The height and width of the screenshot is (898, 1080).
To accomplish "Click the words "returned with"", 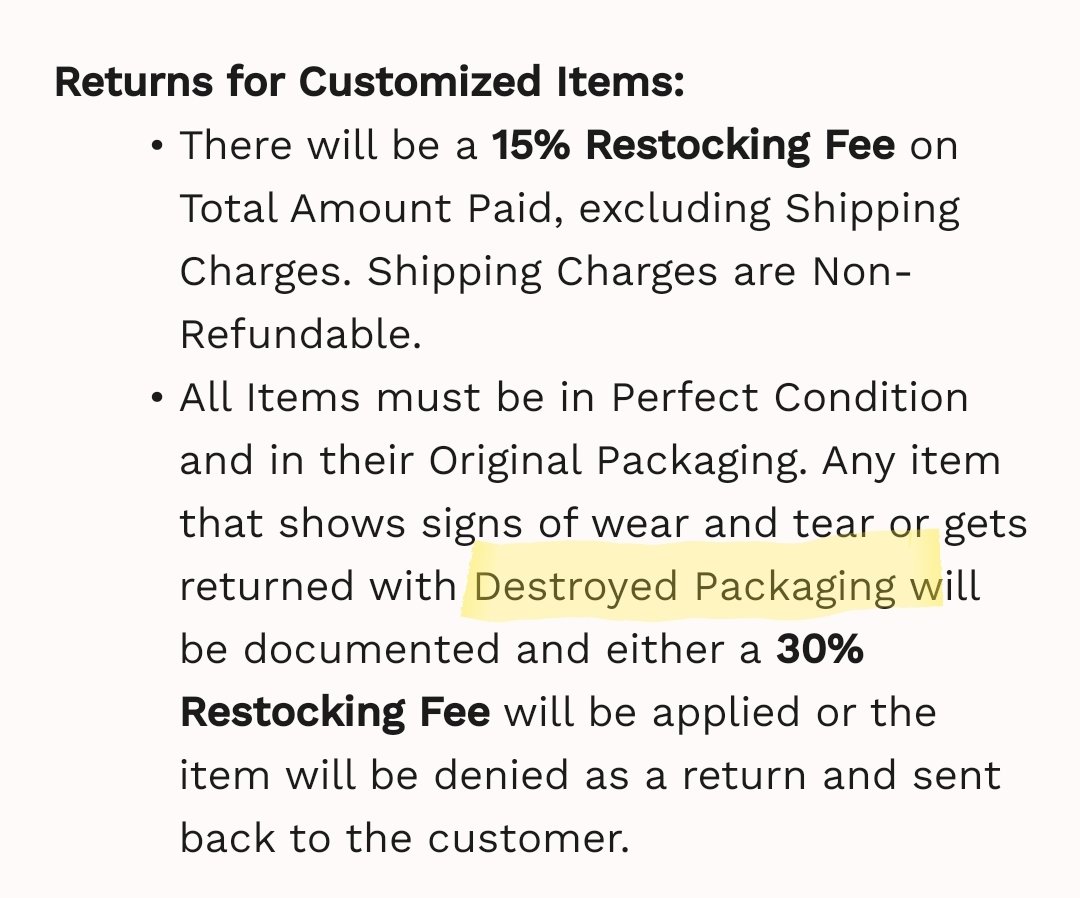I will point(318,587).
